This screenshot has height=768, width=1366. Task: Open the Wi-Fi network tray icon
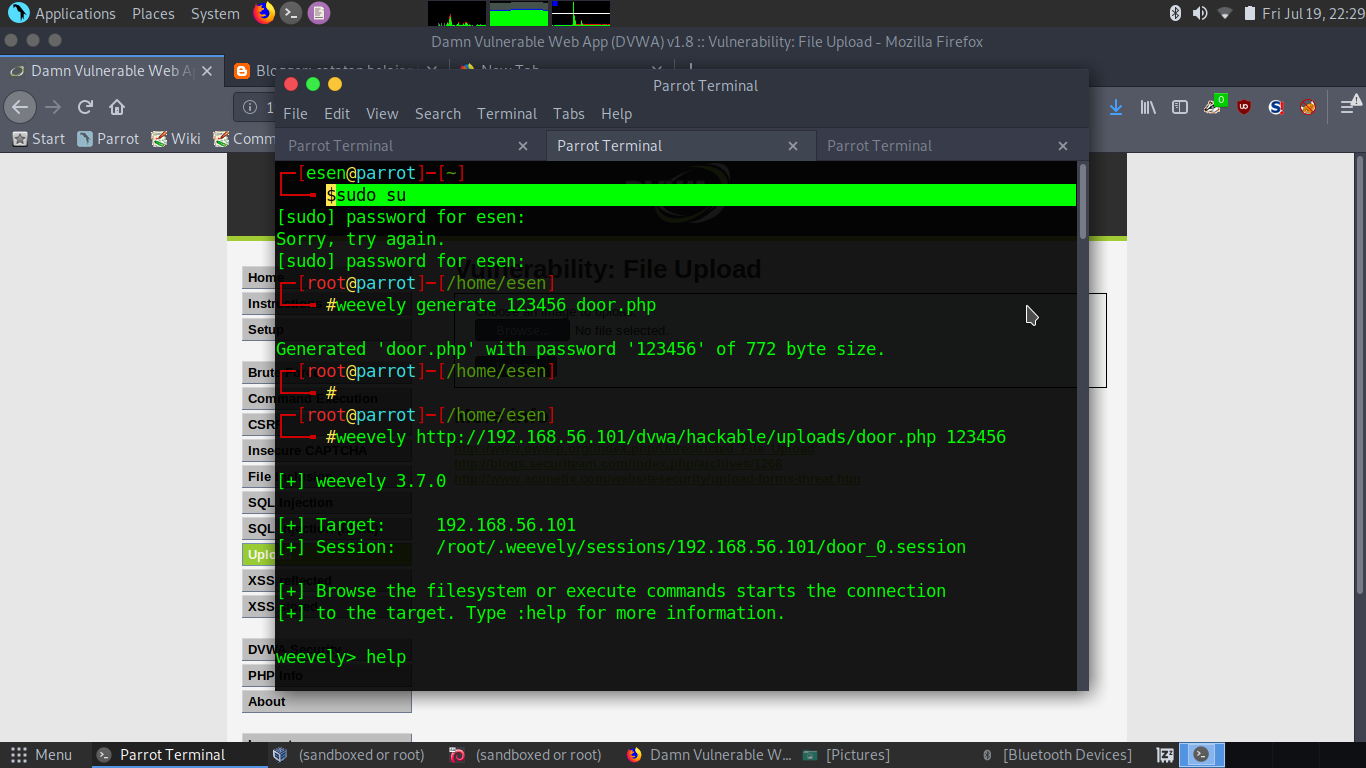click(1225, 13)
